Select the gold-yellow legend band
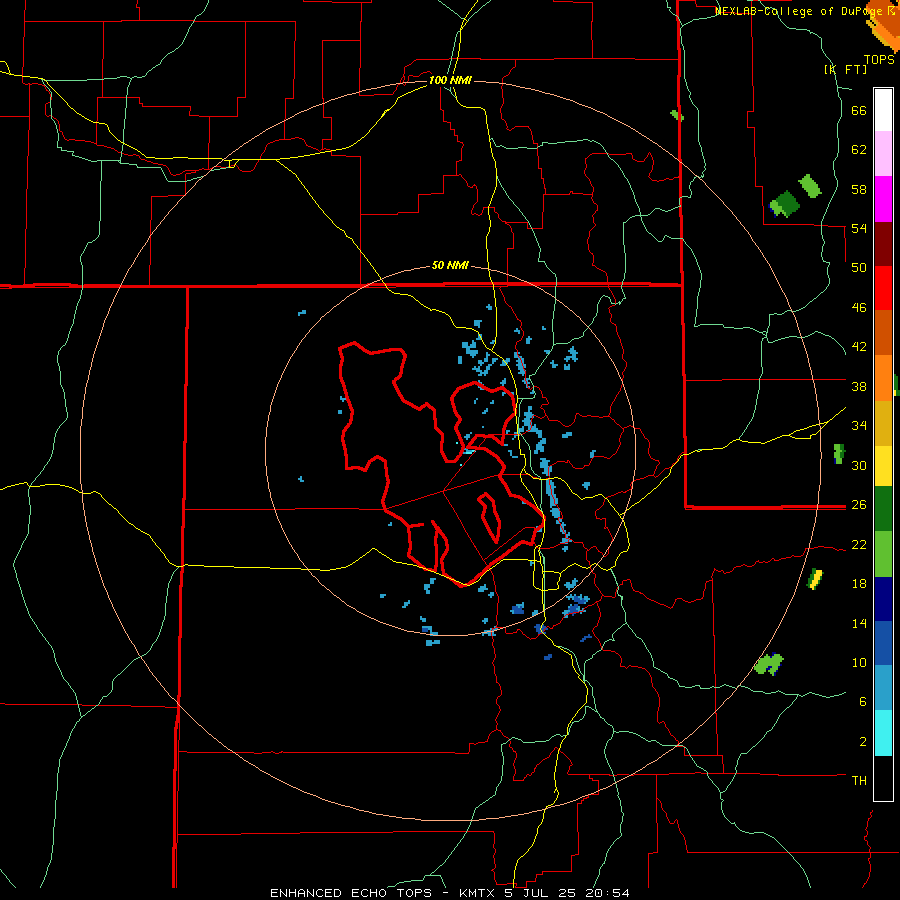Image resolution: width=900 pixels, height=900 pixels. pos(883,423)
